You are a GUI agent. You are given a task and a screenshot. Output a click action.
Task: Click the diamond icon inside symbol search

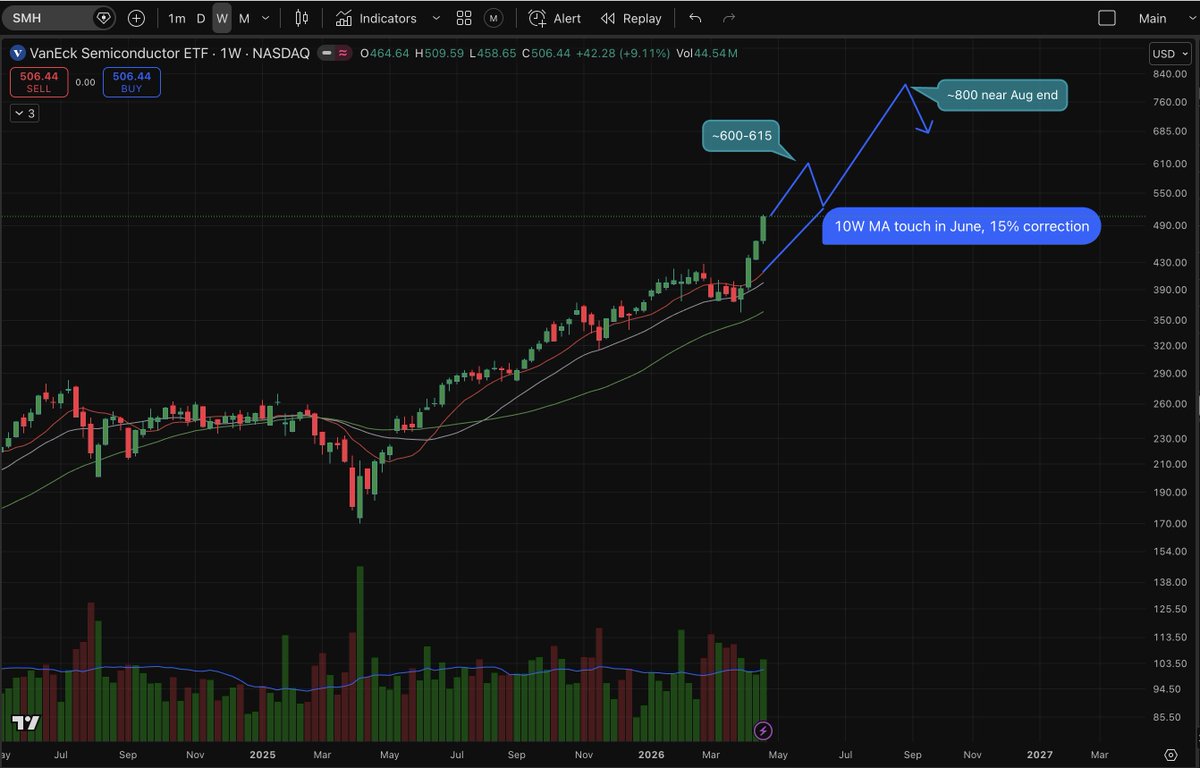click(x=103, y=18)
